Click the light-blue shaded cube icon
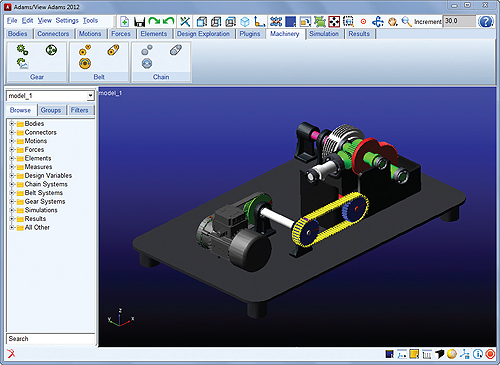 click(245, 22)
